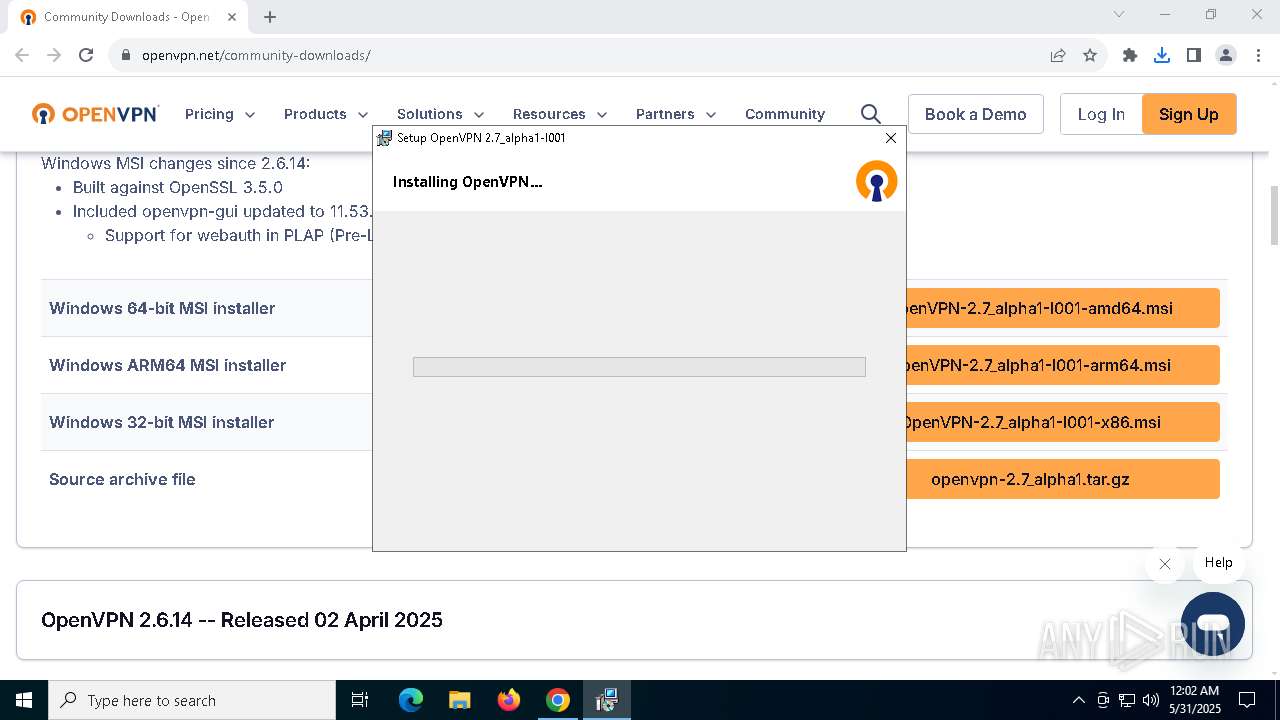The height and width of the screenshot is (720, 1280).
Task: Show Chrome downloads tray icon
Action: [x=1162, y=55]
